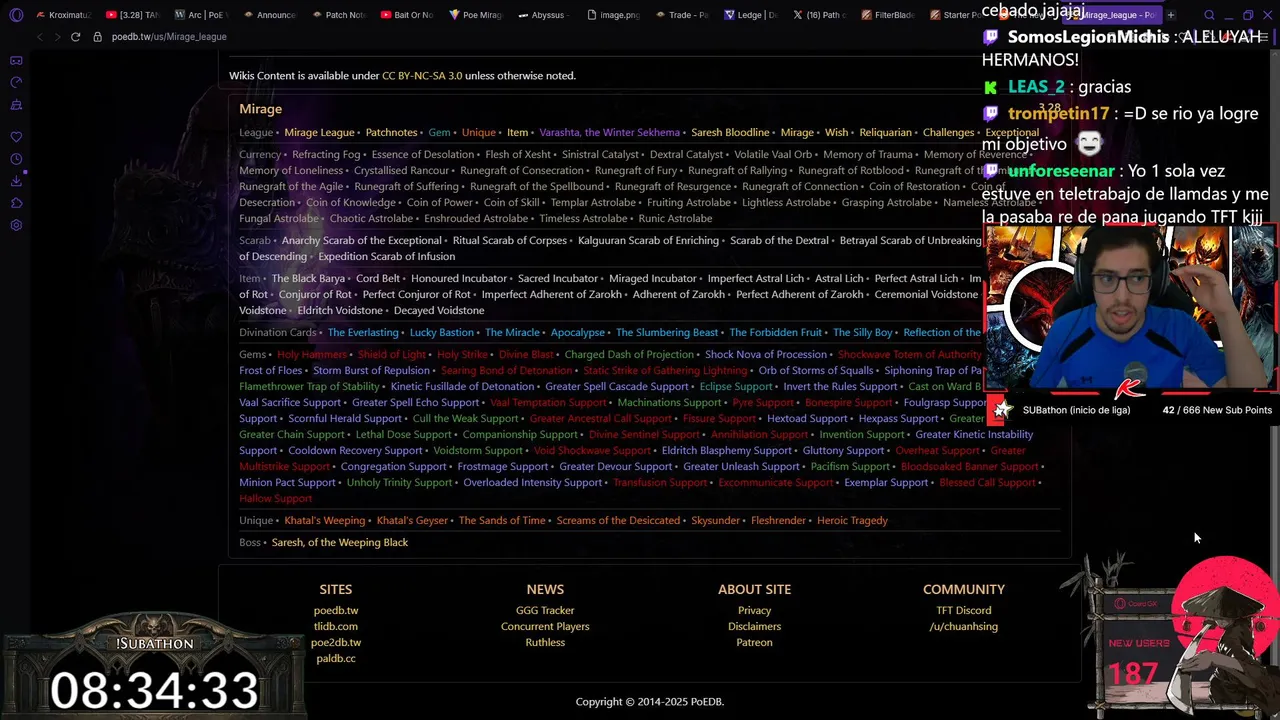Switch to the Trade - Pa tab
This screenshot has width=1280, height=720.
click(683, 15)
